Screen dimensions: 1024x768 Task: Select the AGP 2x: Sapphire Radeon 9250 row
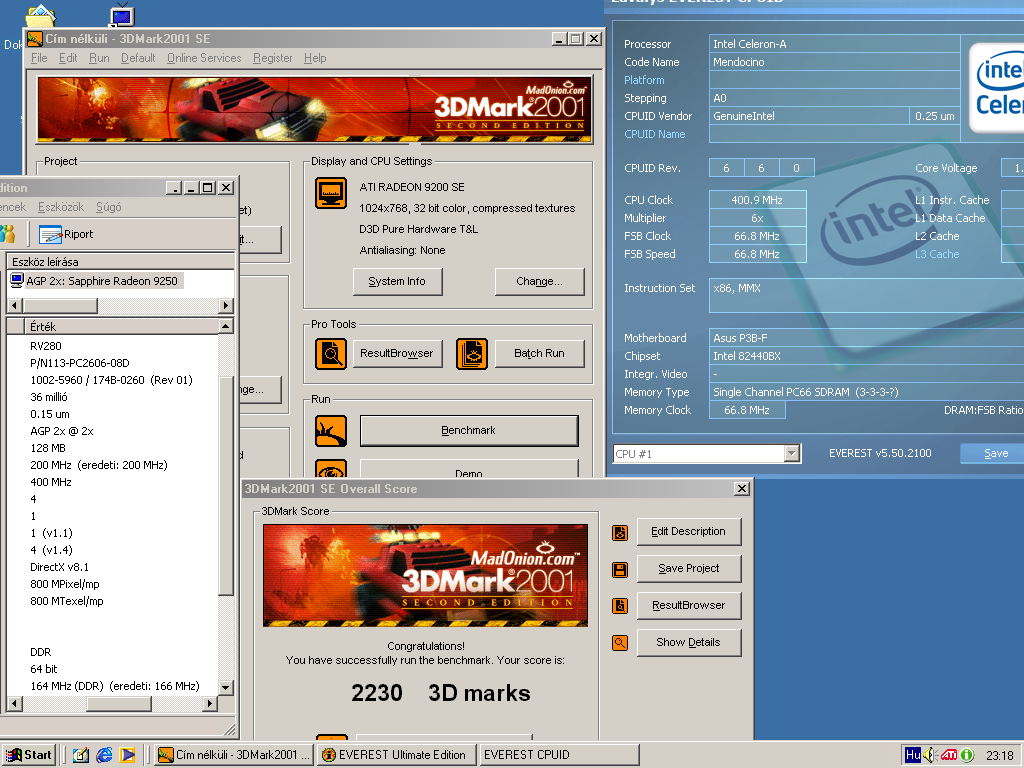click(97, 281)
